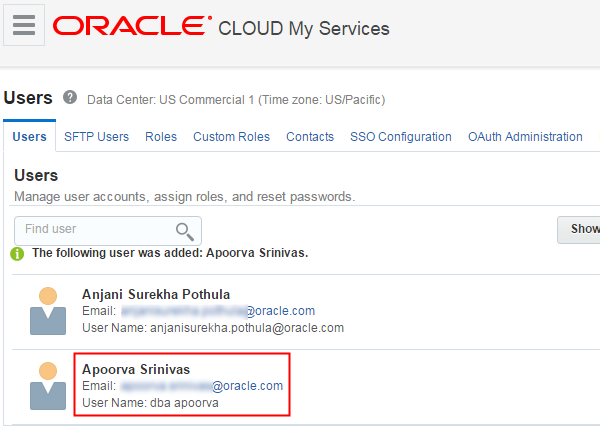Image resolution: width=600 pixels, height=428 pixels.
Task: Open the OAuth Administration tab
Action: [525, 137]
